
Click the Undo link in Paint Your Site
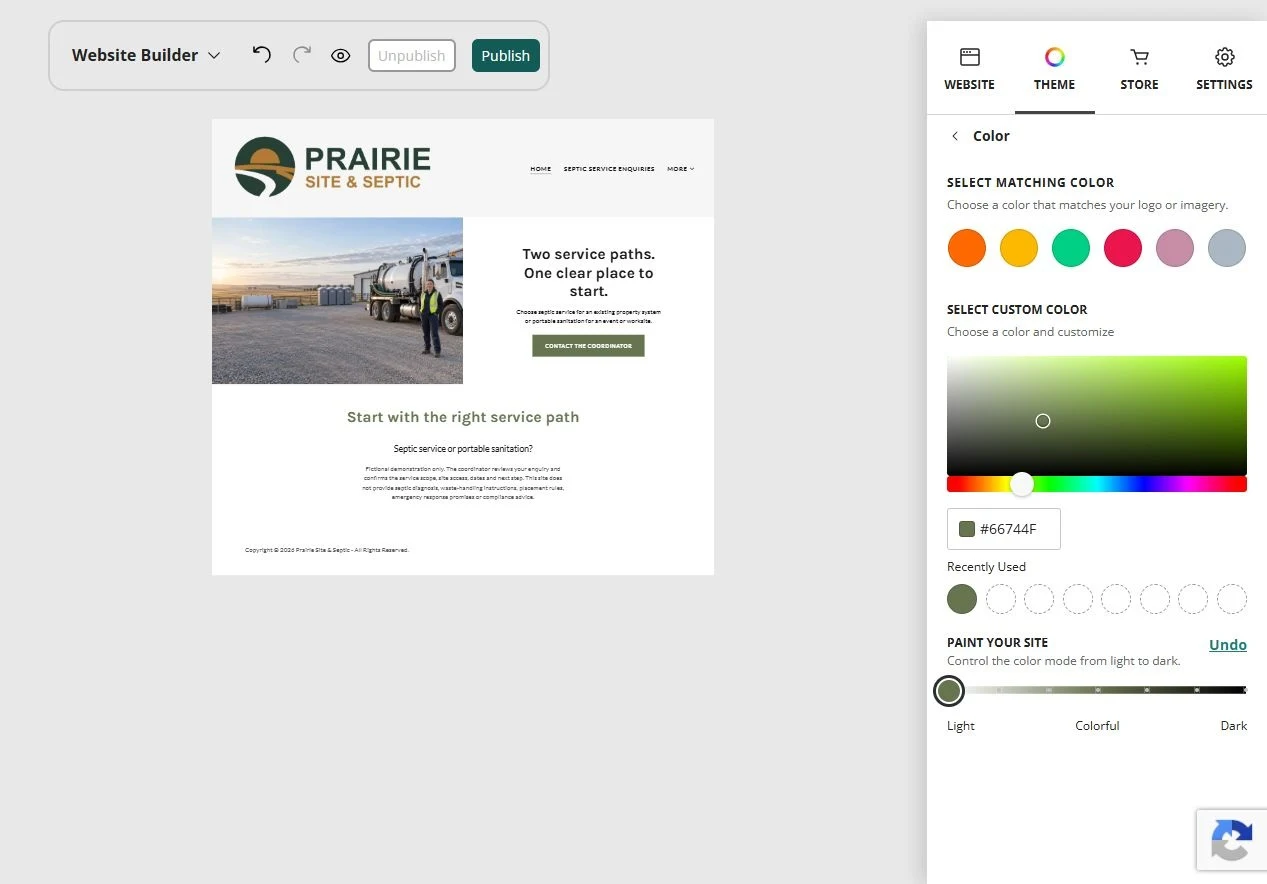click(x=1228, y=645)
